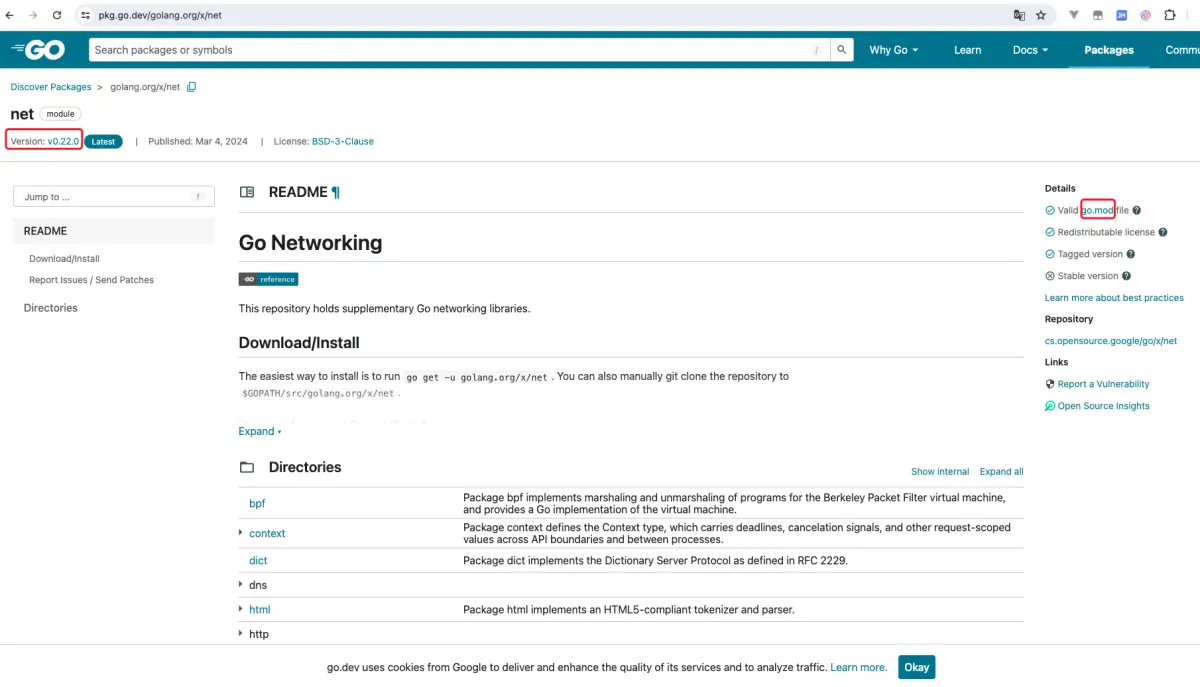Open the browser extensions puzzle icon
The height and width of the screenshot is (687, 1200).
pyautogui.click(x=1170, y=15)
